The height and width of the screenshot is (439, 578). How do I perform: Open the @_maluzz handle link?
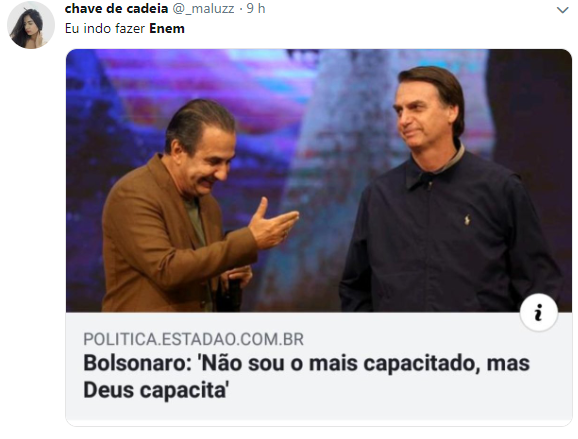pyautogui.click(x=203, y=8)
